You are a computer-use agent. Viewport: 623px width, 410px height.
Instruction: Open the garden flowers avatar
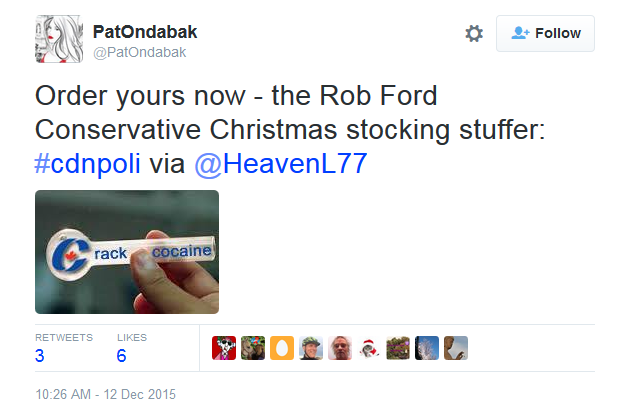[398, 347]
